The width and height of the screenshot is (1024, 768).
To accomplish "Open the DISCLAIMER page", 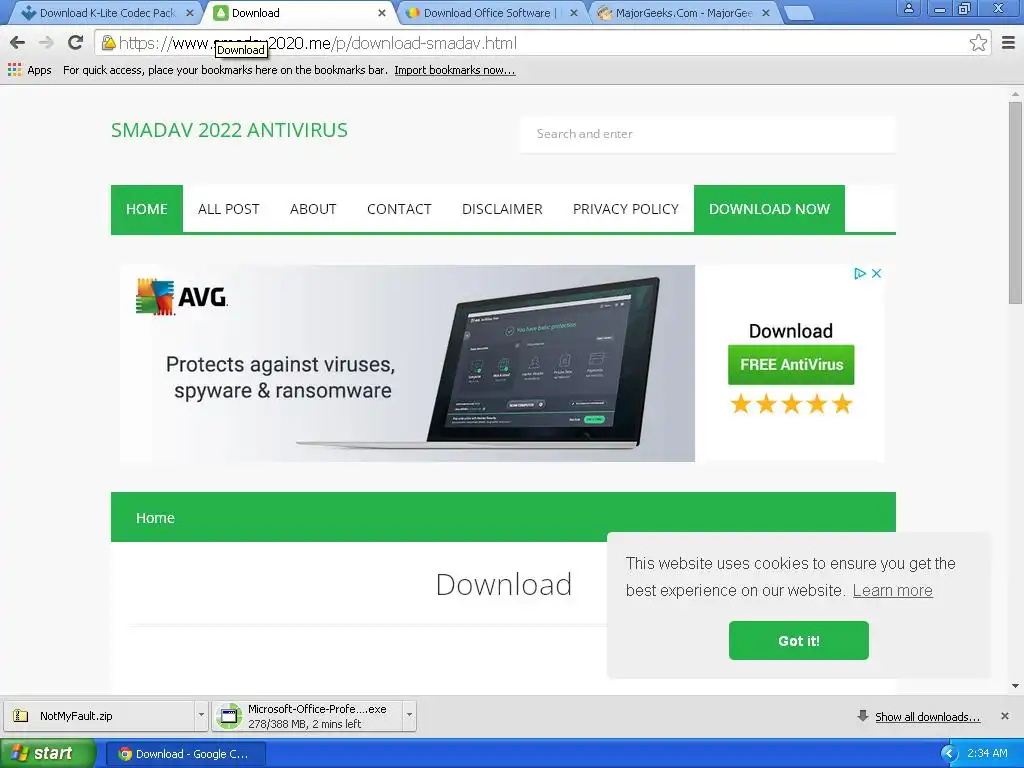I will [502, 209].
